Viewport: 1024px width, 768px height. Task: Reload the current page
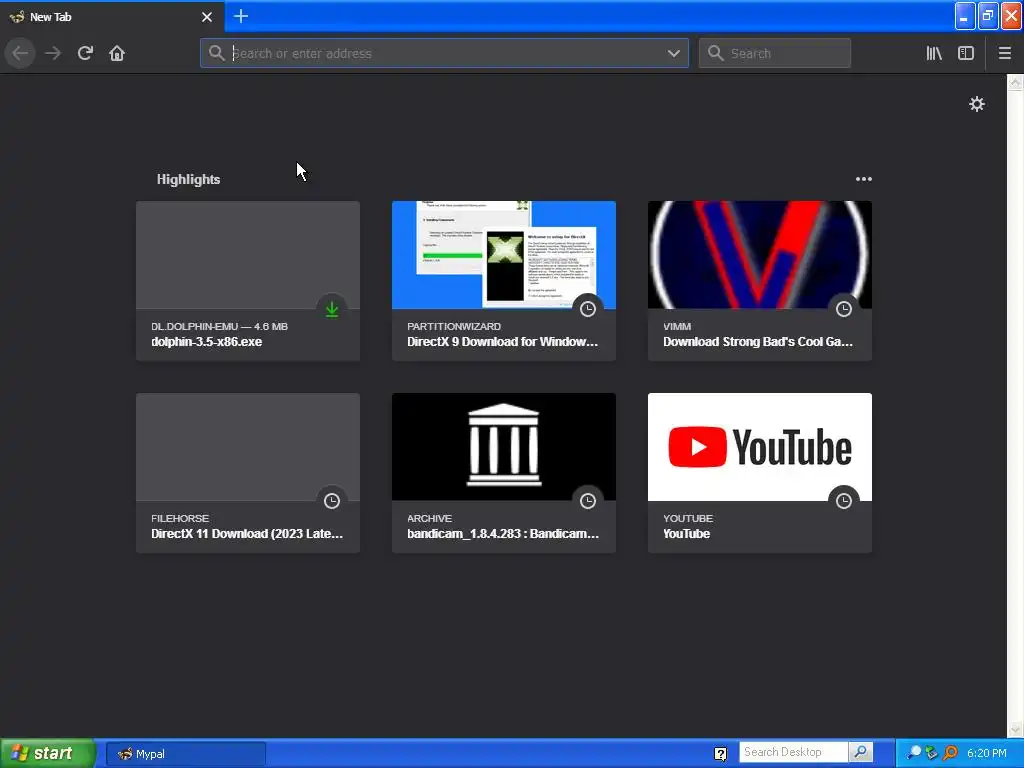(x=85, y=53)
